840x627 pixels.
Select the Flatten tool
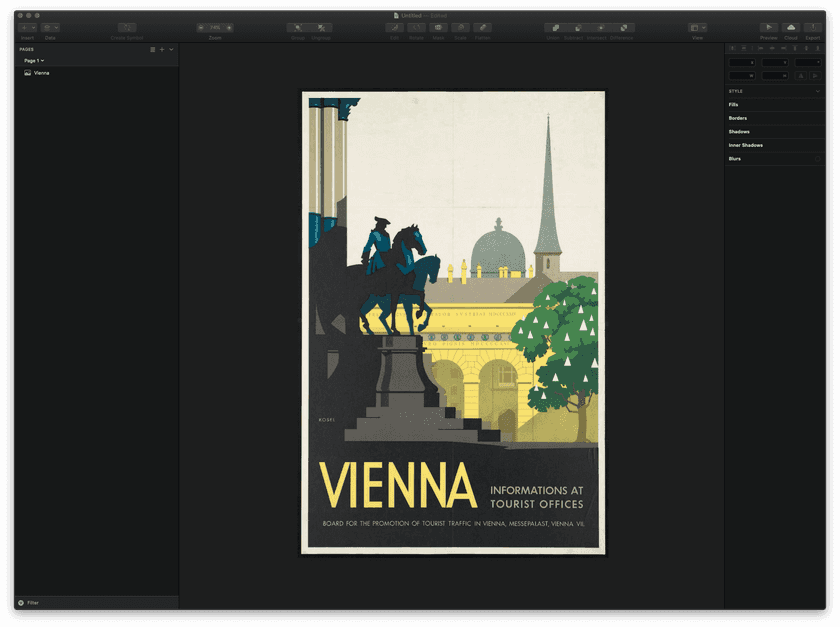click(483, 27)
